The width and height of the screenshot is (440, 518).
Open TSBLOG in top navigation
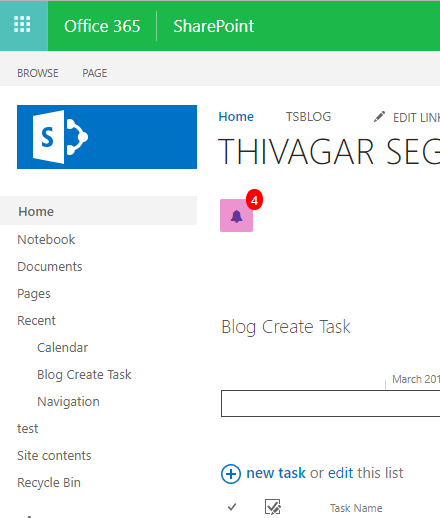[308, 117]
